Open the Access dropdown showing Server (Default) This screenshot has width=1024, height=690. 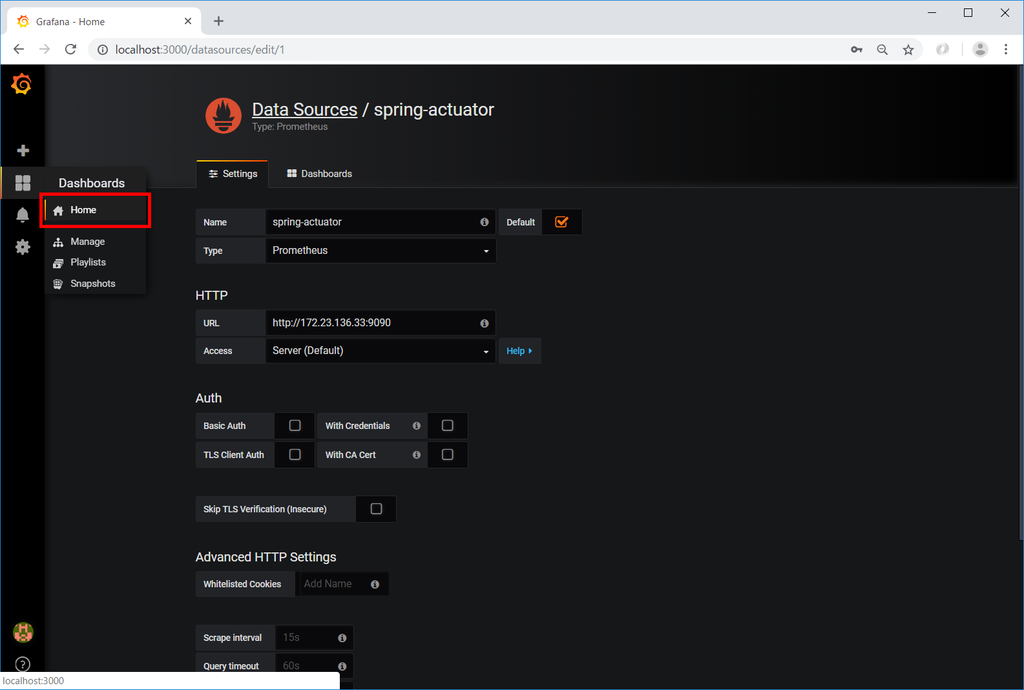[x=381, y=351]
